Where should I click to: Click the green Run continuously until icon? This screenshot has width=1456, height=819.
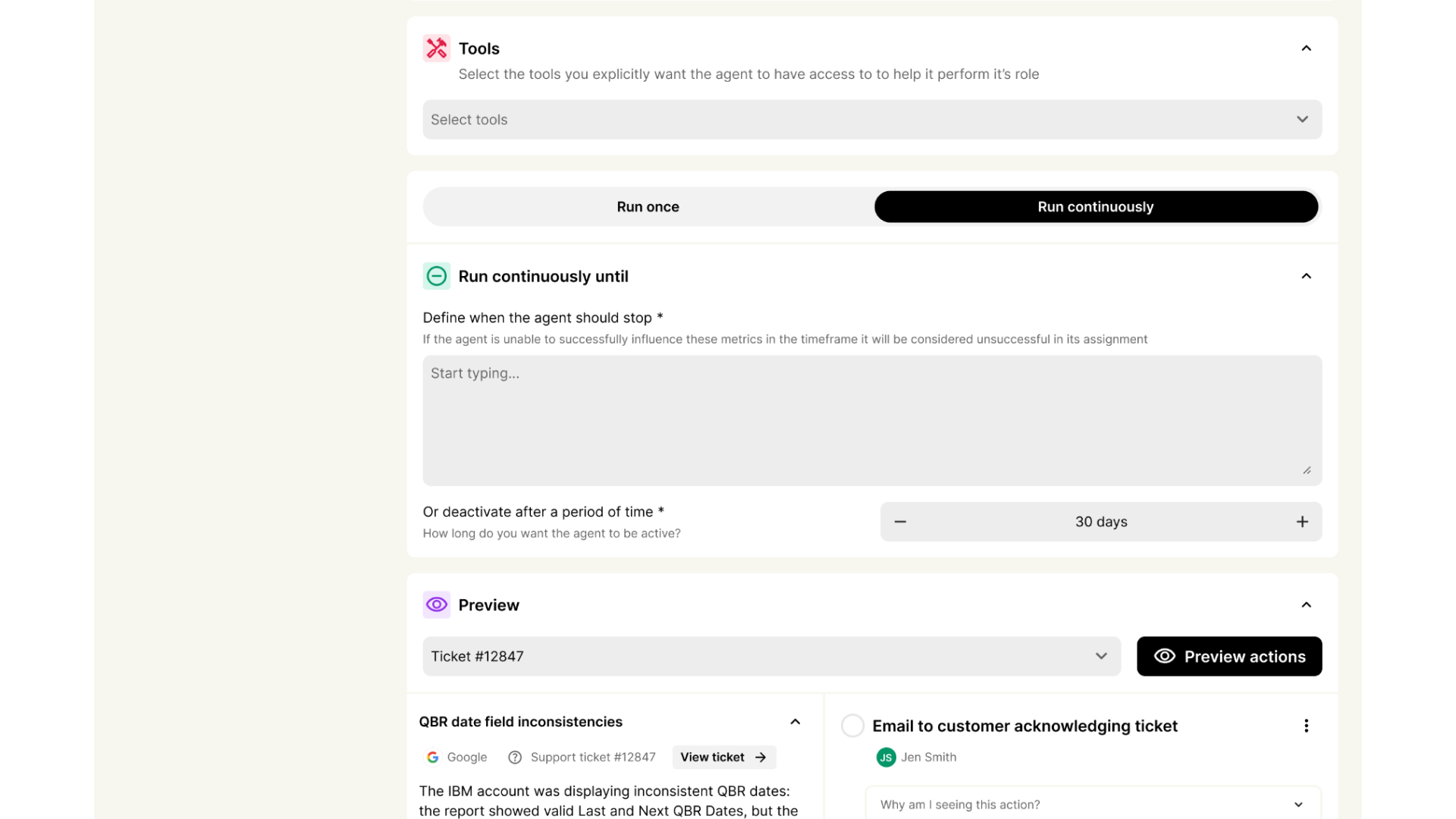coord(436,276)
